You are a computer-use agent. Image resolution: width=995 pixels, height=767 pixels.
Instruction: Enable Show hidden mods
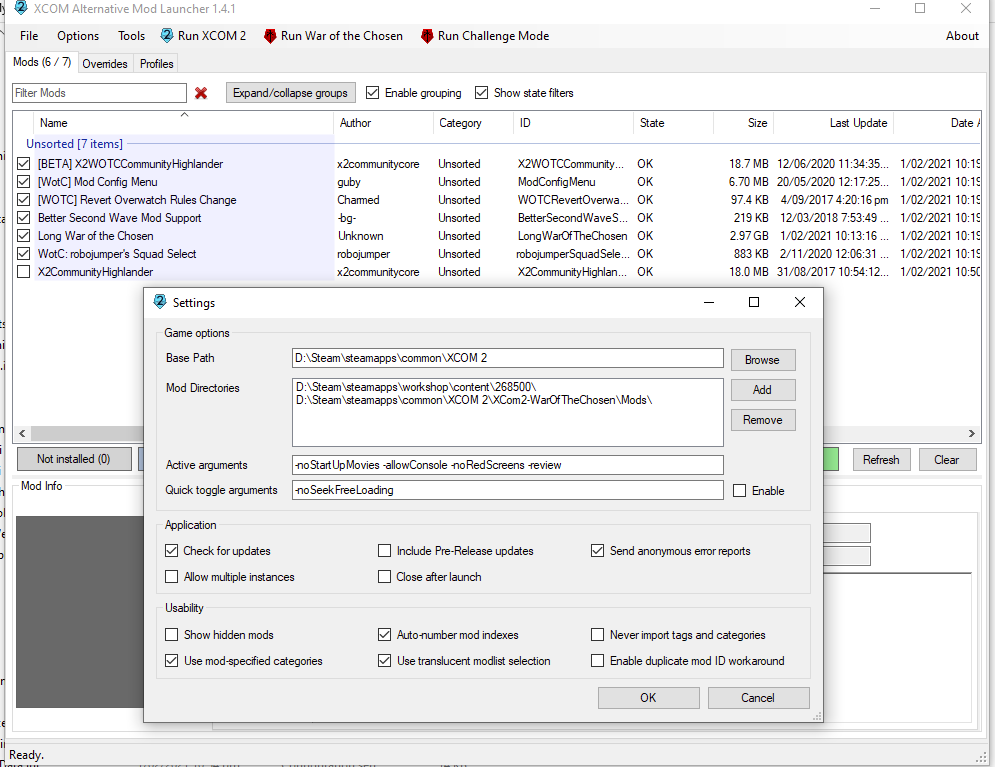[x=171, y=634]
